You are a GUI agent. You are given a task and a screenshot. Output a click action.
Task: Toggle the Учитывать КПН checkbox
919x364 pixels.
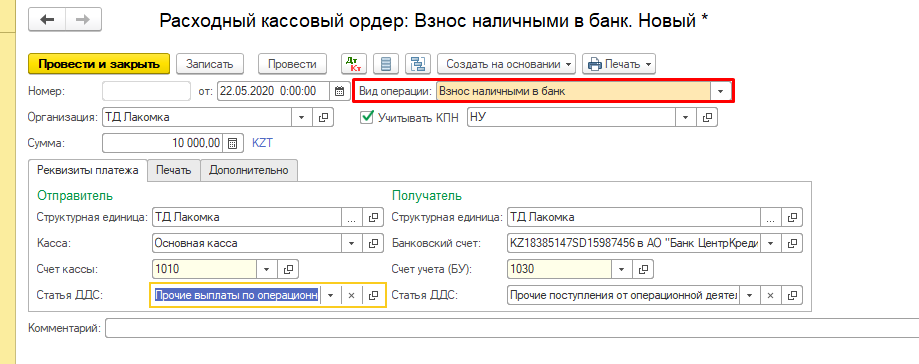367,117
